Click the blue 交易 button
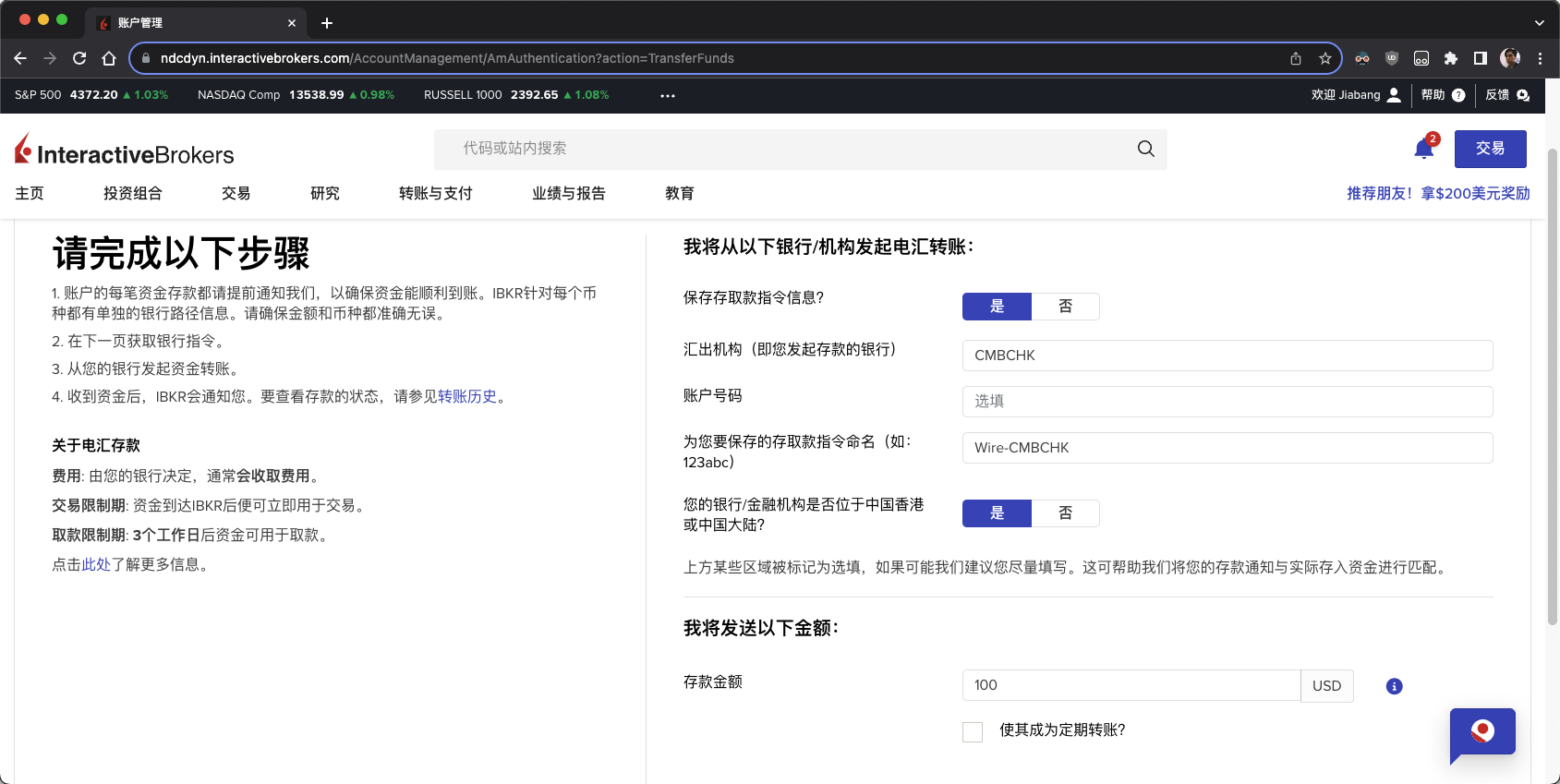The height and width of the screenshot is (784, 1560). 1490,149
